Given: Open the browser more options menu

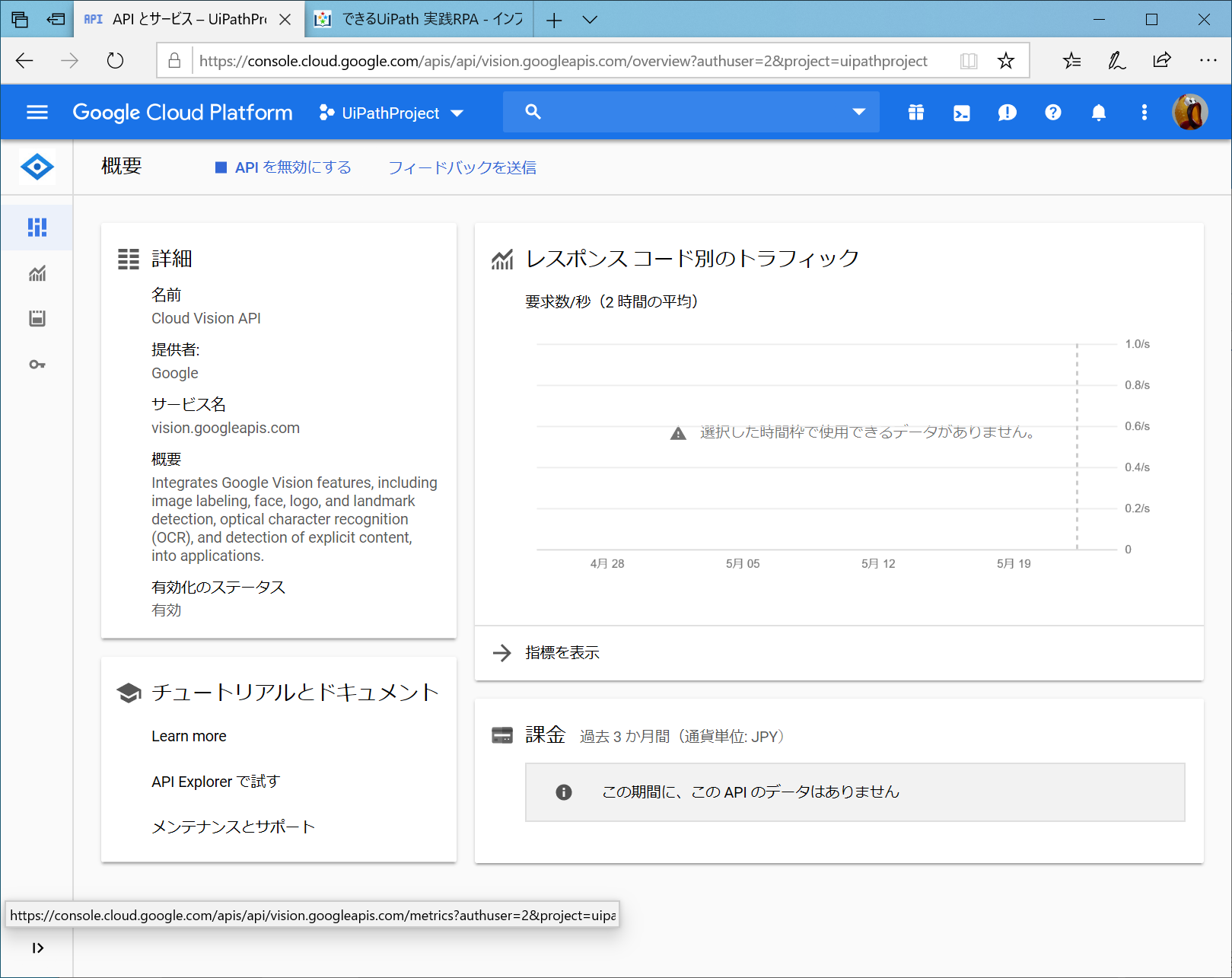Looking at the screenshot, I should 1208,60.
